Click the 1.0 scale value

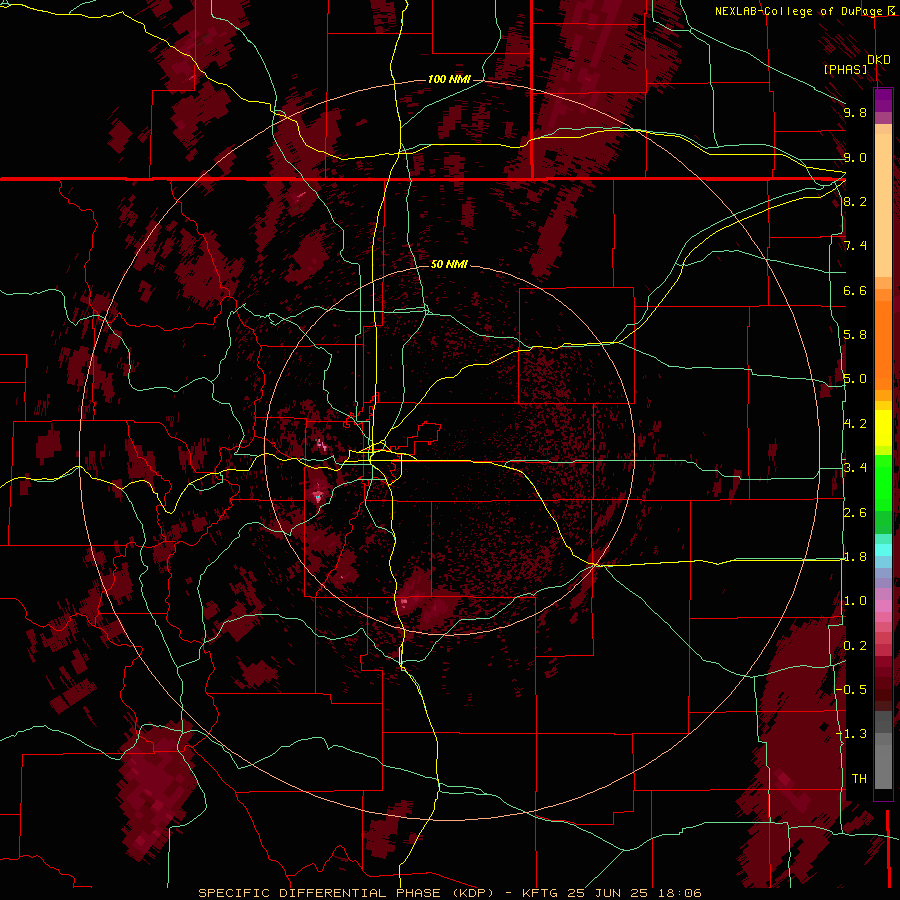coord(855,601)
